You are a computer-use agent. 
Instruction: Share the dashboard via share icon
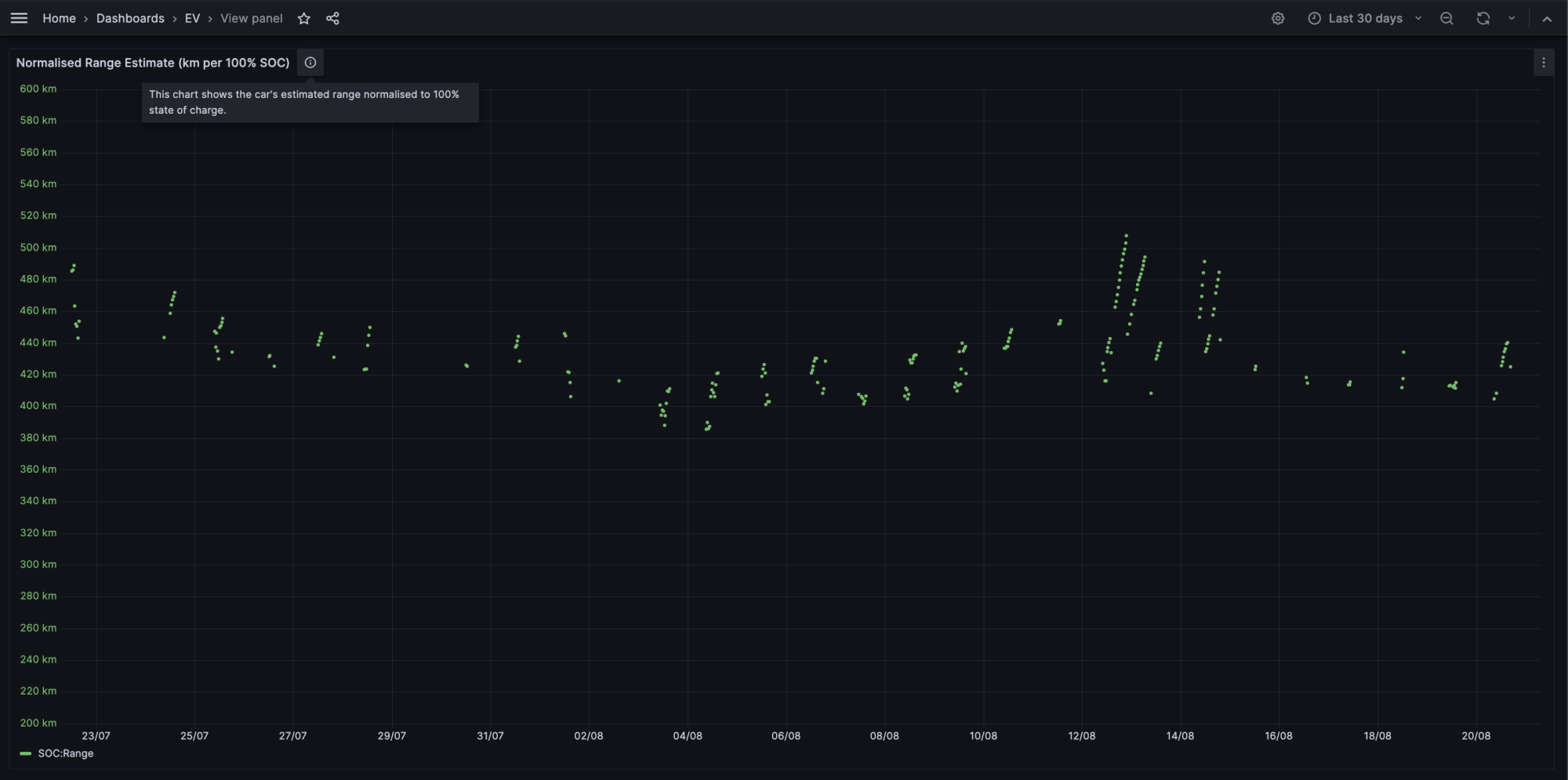(x=332, y=18)
